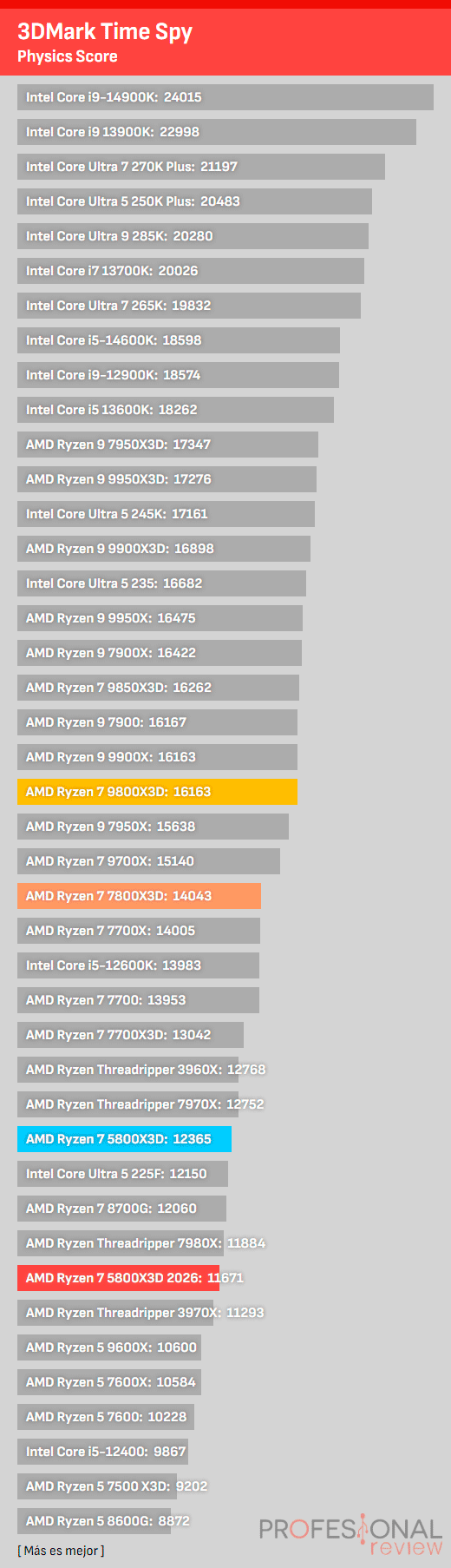Click the Más es mejor footnote
Viewport: 451px width, 1568px height.
[61, 1550]
